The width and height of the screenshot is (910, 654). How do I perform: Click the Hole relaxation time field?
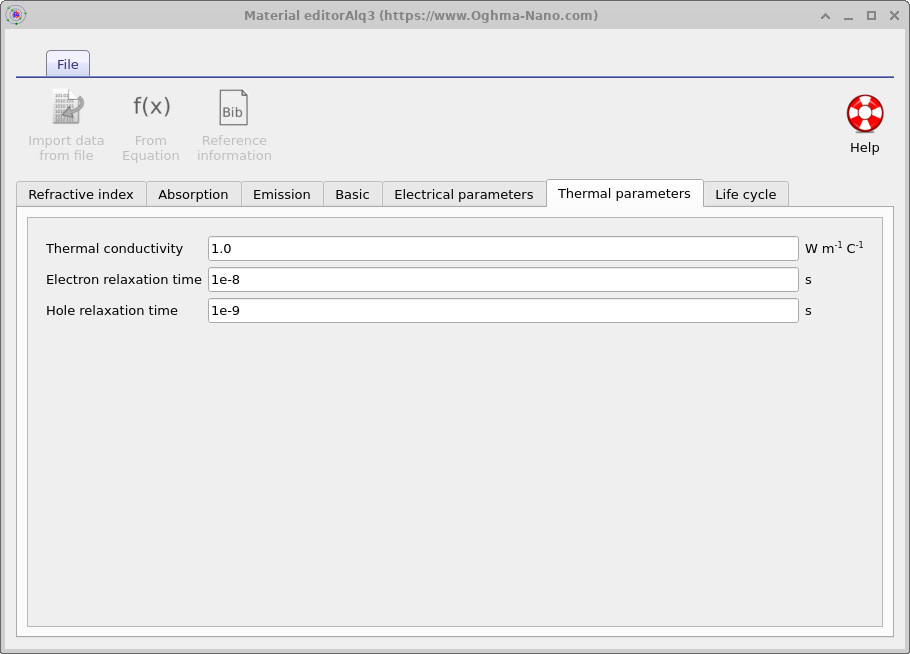tap(500, 310)
